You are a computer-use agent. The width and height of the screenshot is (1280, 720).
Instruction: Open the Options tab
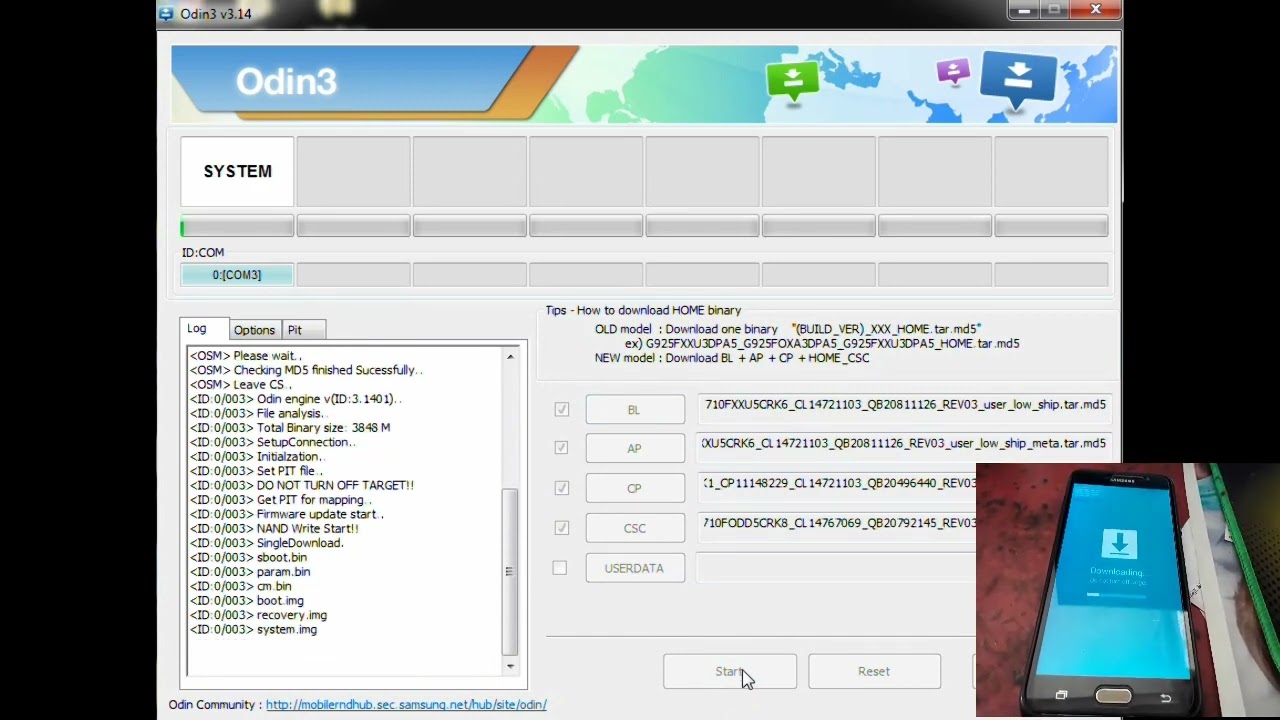tap(254, 330)
